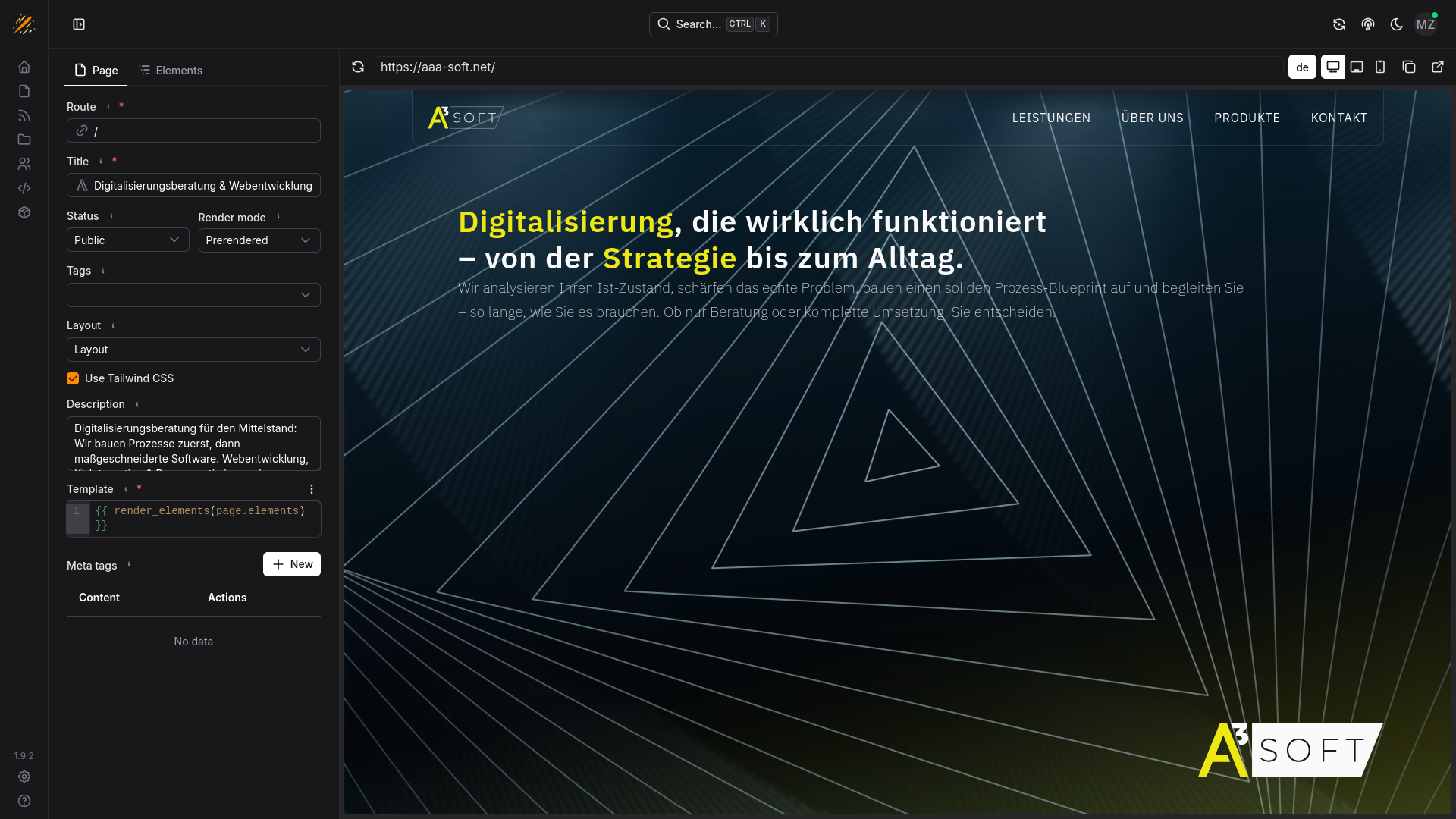Switch to tablet device preview

[x=1357, y=67]
